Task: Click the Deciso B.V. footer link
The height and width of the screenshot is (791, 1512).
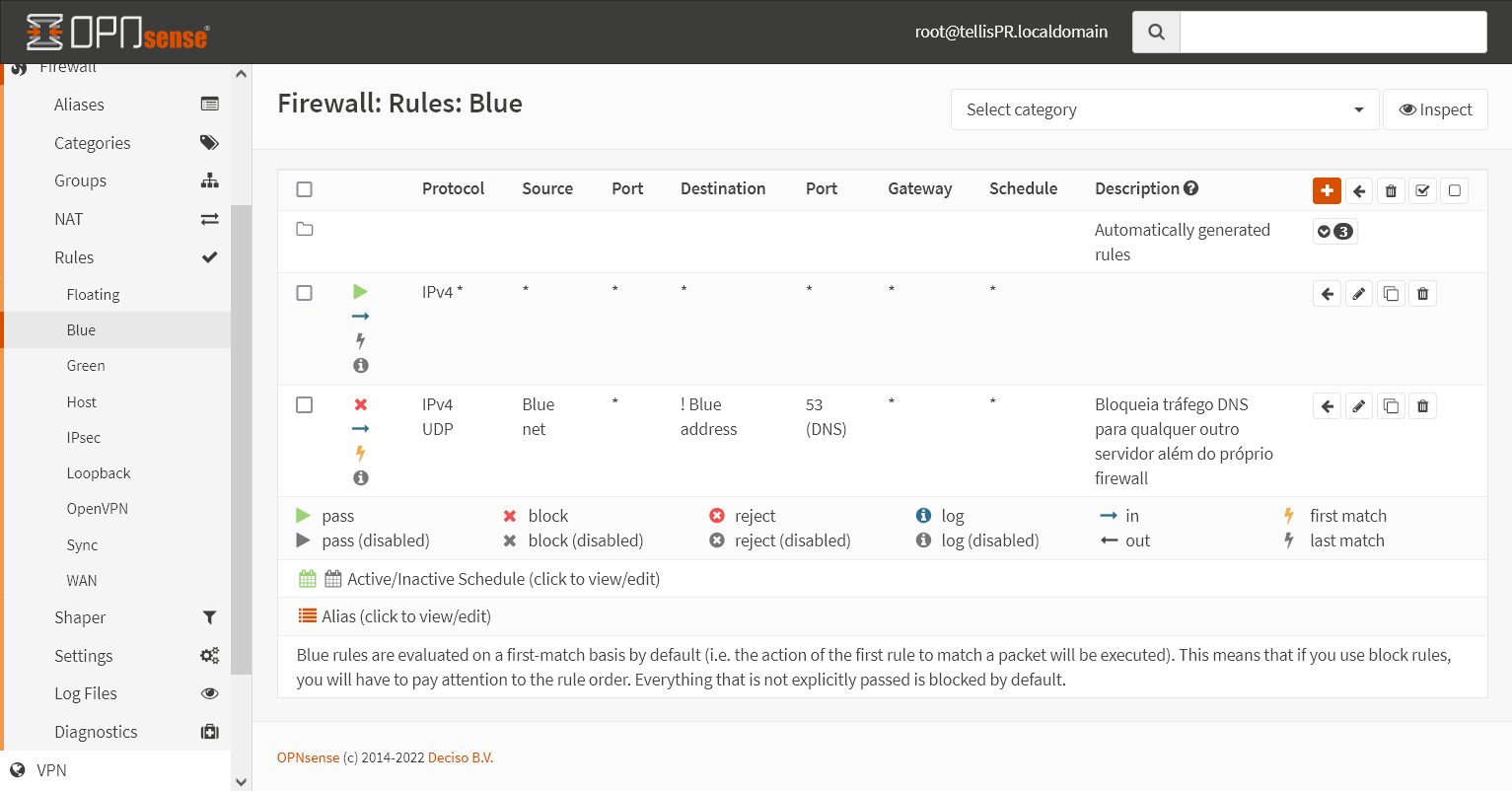Action: tap(460, 757)
